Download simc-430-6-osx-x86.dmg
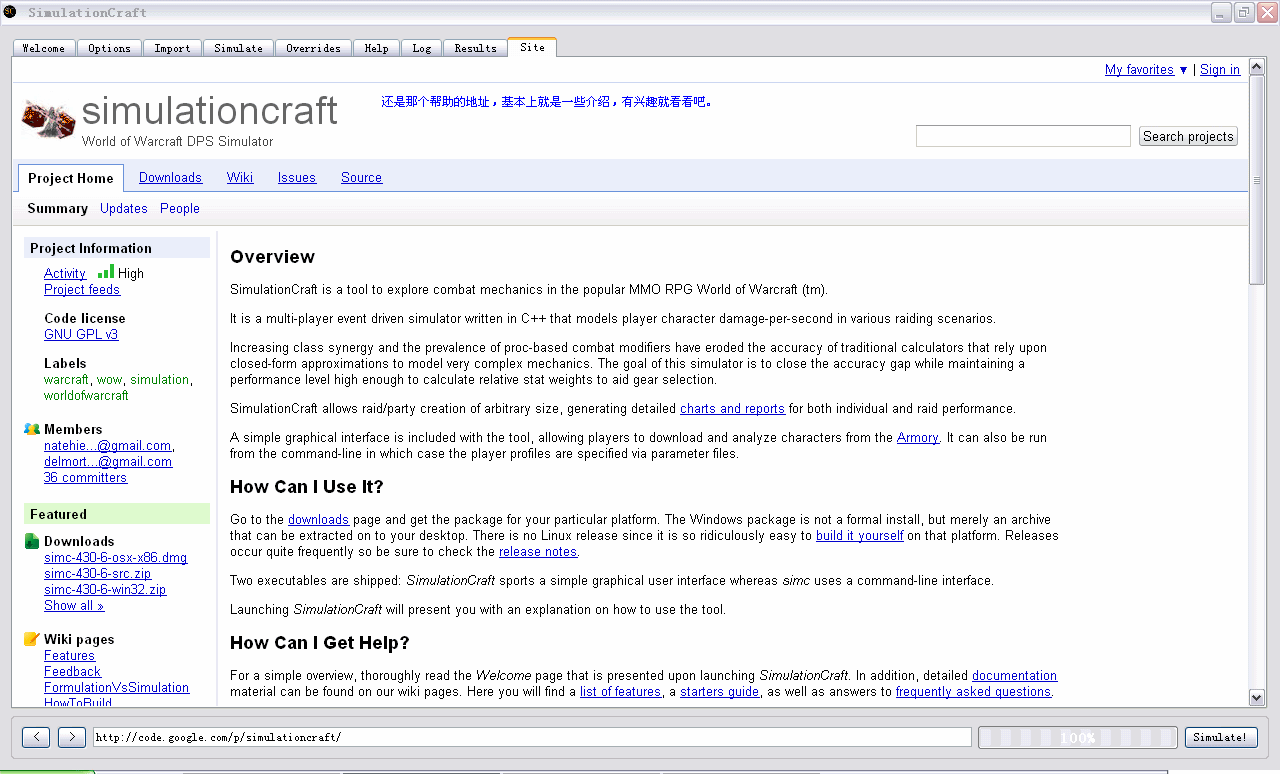 click(116, 557)
